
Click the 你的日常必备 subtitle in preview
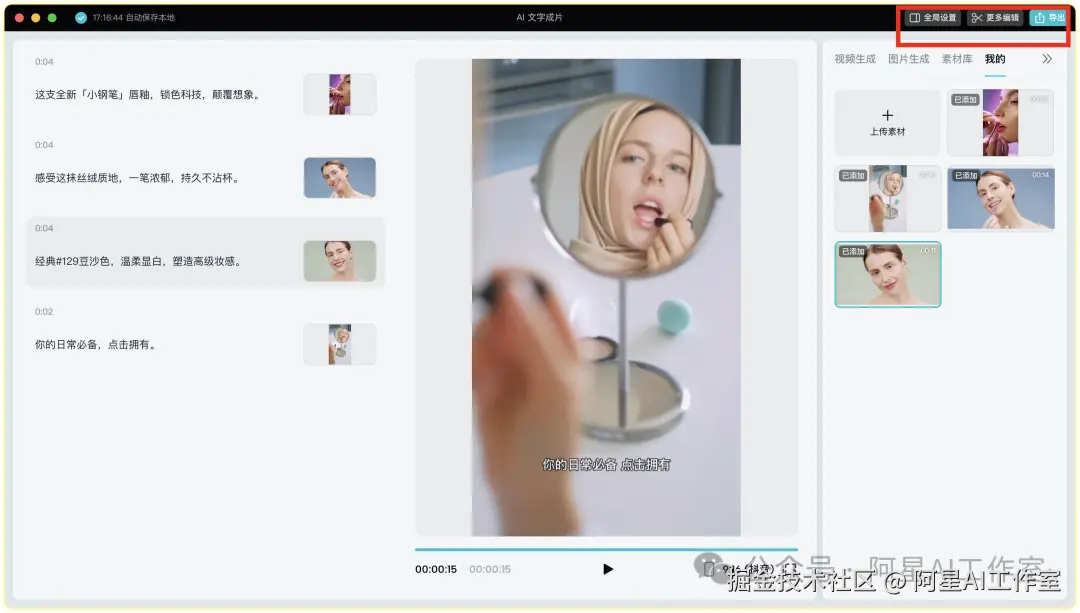pos(606,465)
